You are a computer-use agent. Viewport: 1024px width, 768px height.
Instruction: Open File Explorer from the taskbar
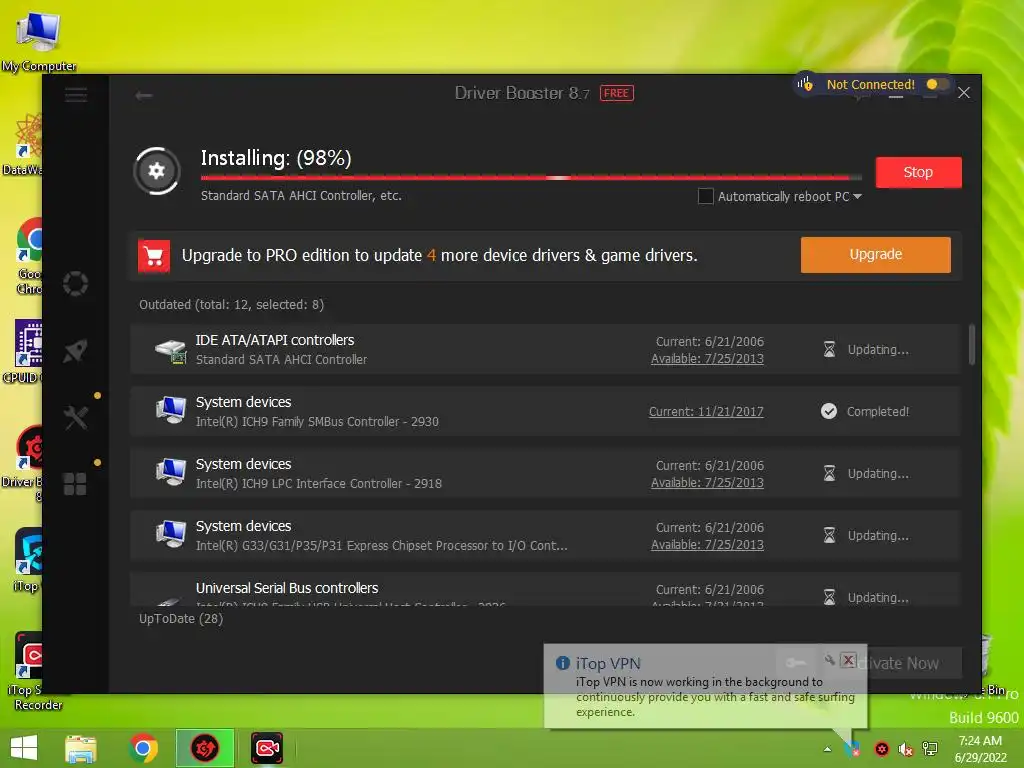81,748
